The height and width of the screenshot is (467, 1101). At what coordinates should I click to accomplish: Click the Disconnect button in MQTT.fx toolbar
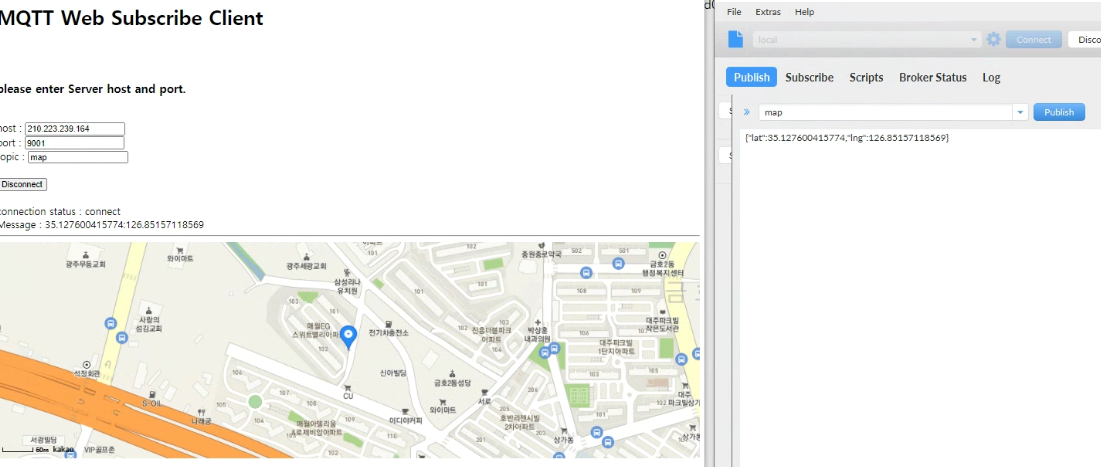1085,40
